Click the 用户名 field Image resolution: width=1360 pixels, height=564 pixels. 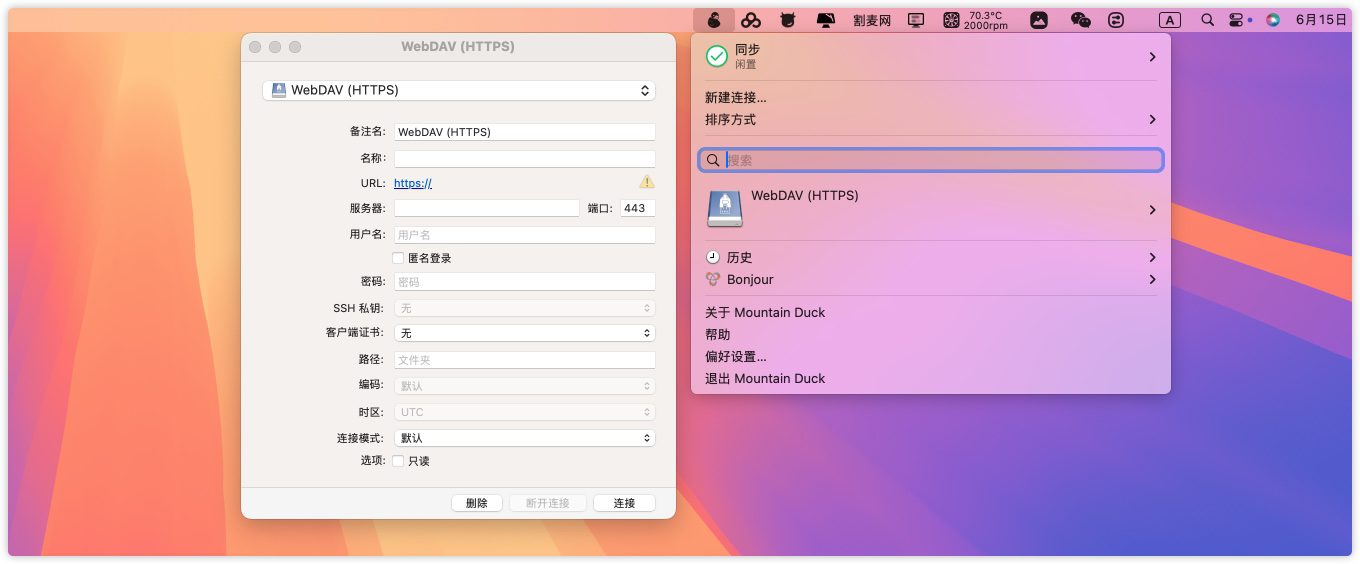coord(524,235)
